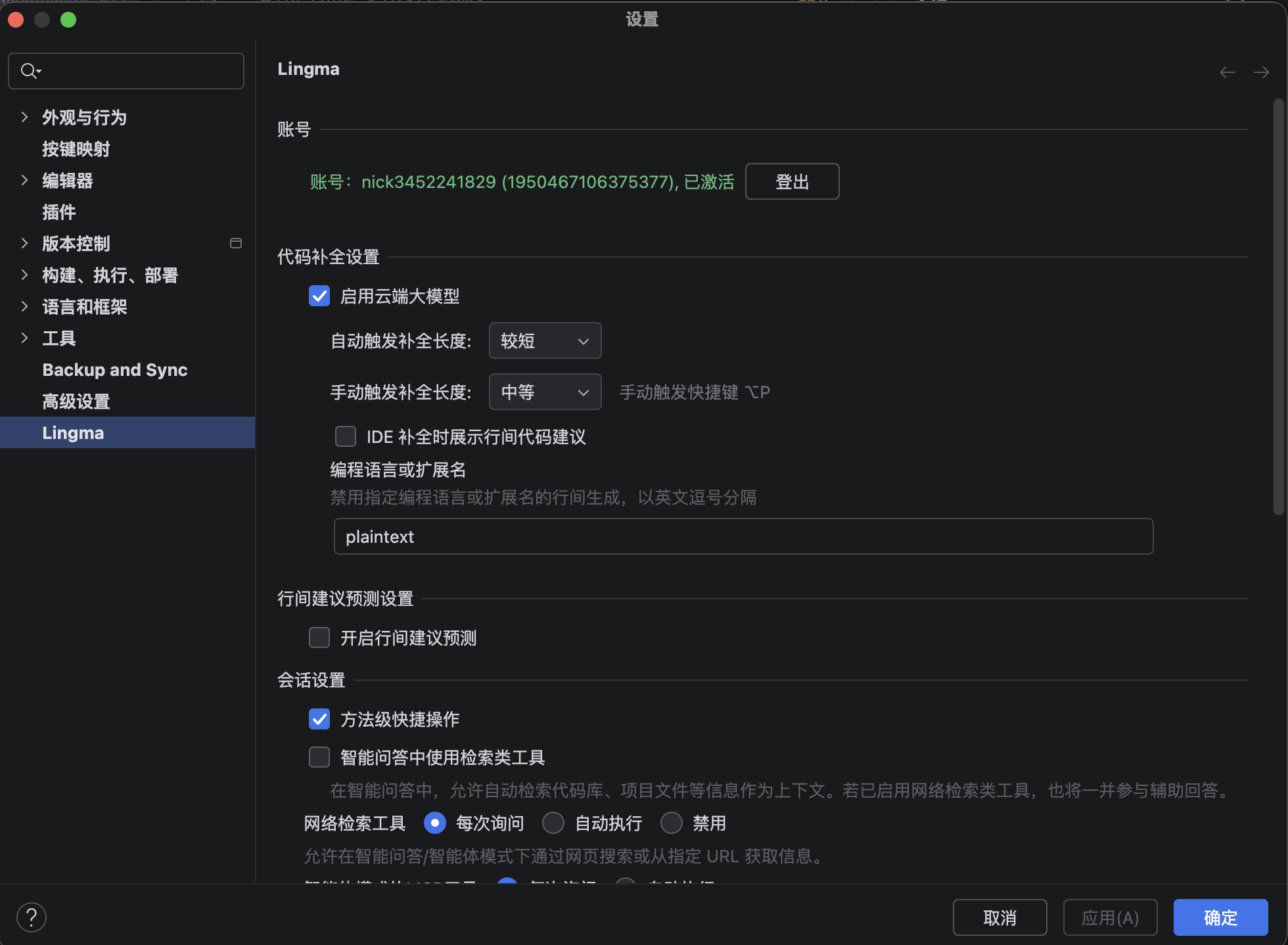Switch to the 高级设置 page
Image resolution: width=1288 pixels, height=945 pixels.
(76, 401)
